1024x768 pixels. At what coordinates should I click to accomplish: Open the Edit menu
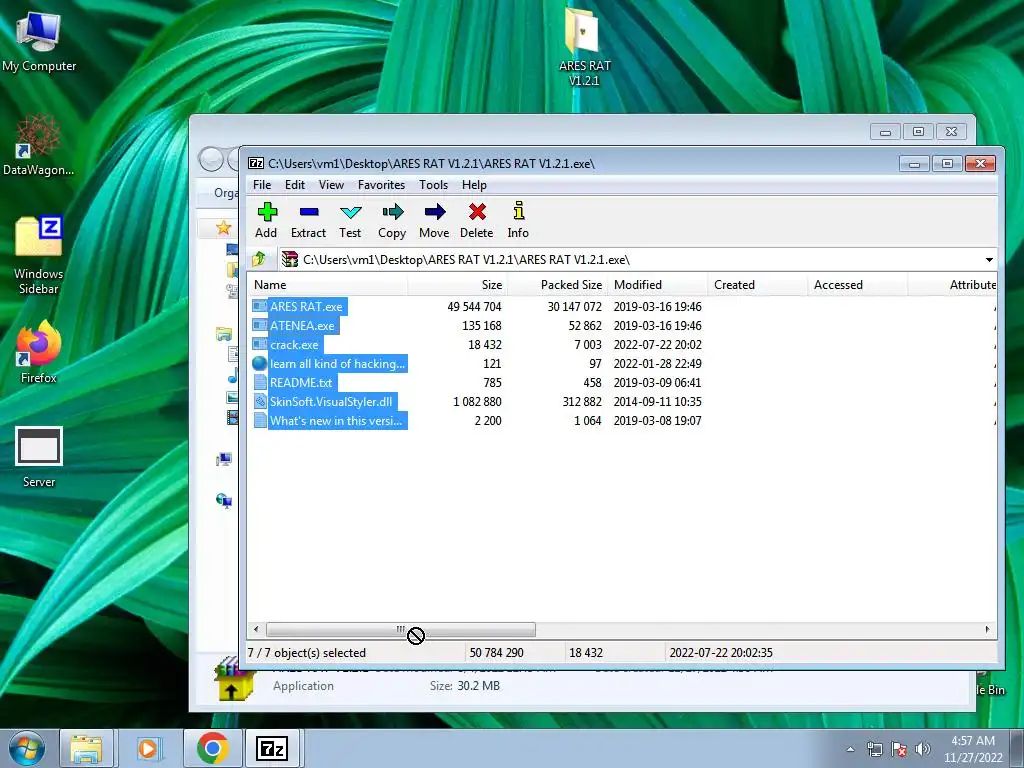[x=295, y=185]
